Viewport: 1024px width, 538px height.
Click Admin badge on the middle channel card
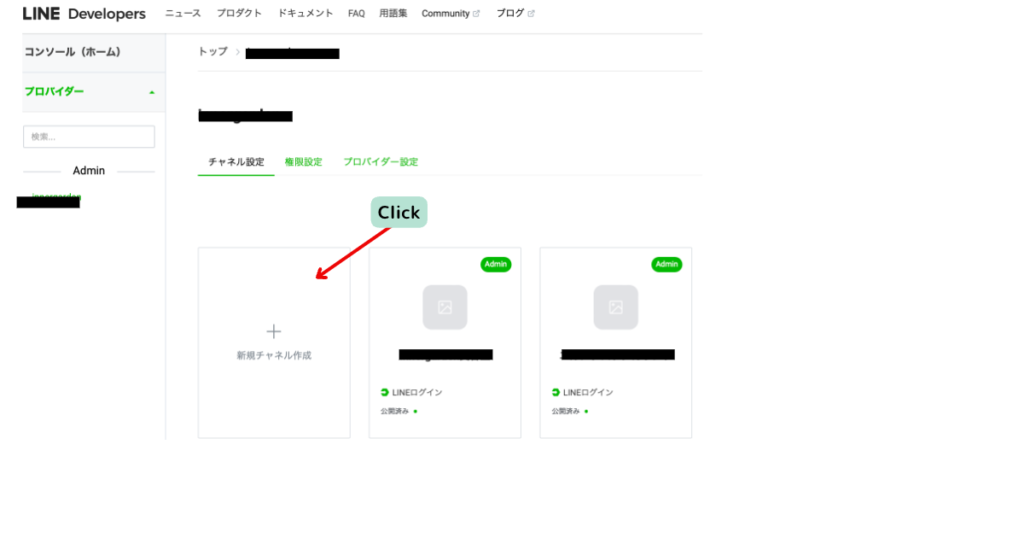(496, 264)
